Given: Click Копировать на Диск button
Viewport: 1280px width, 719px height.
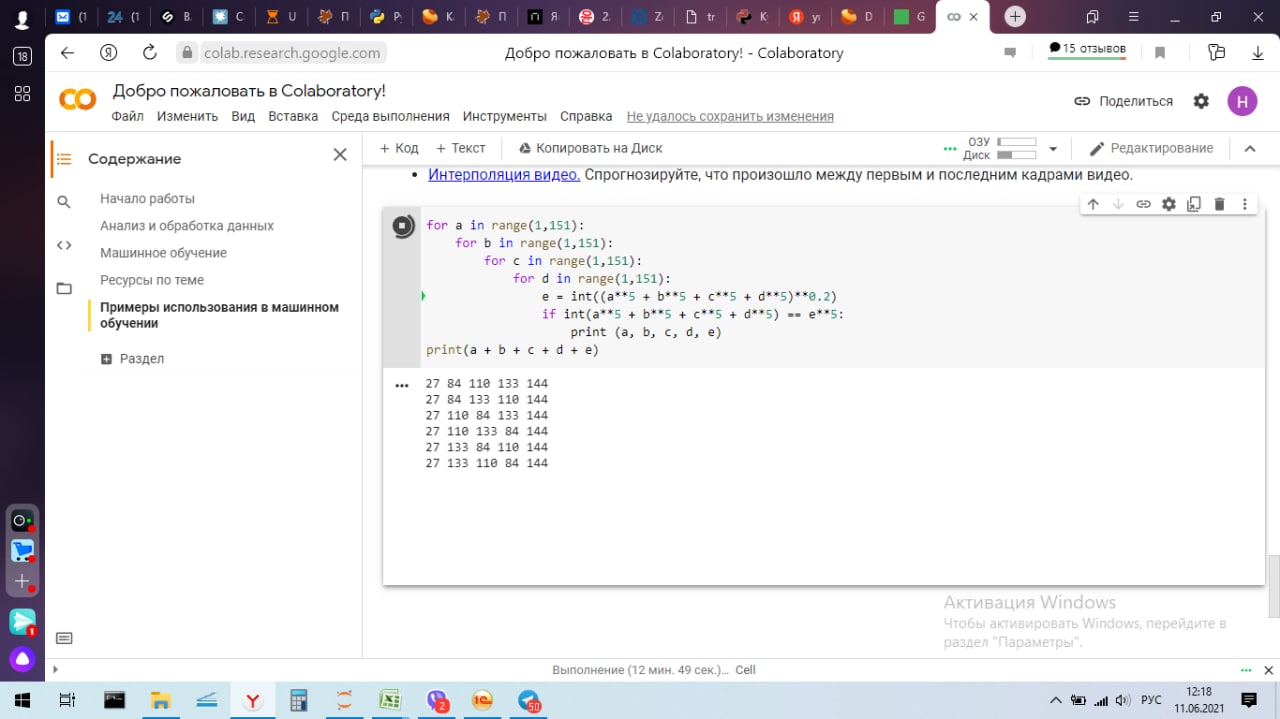Looking at the screenshot, I should [590, 148].
